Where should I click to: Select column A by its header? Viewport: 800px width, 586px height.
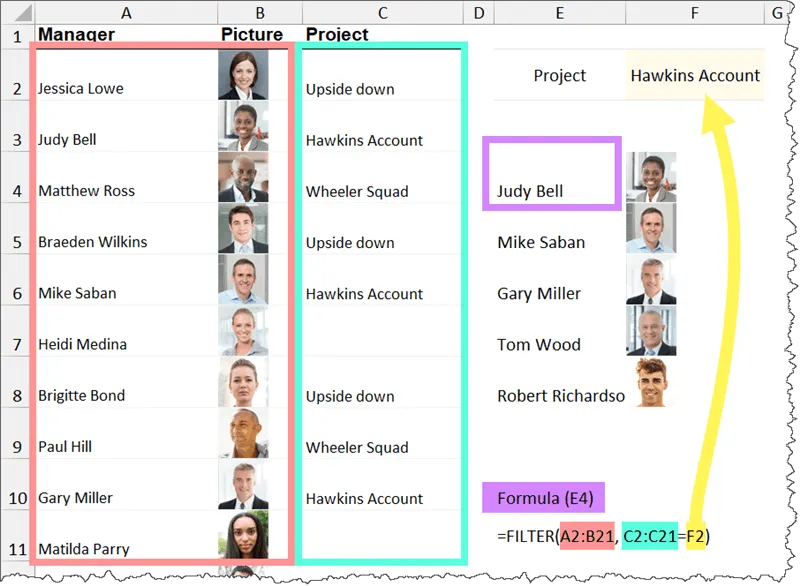coord(126,13)
